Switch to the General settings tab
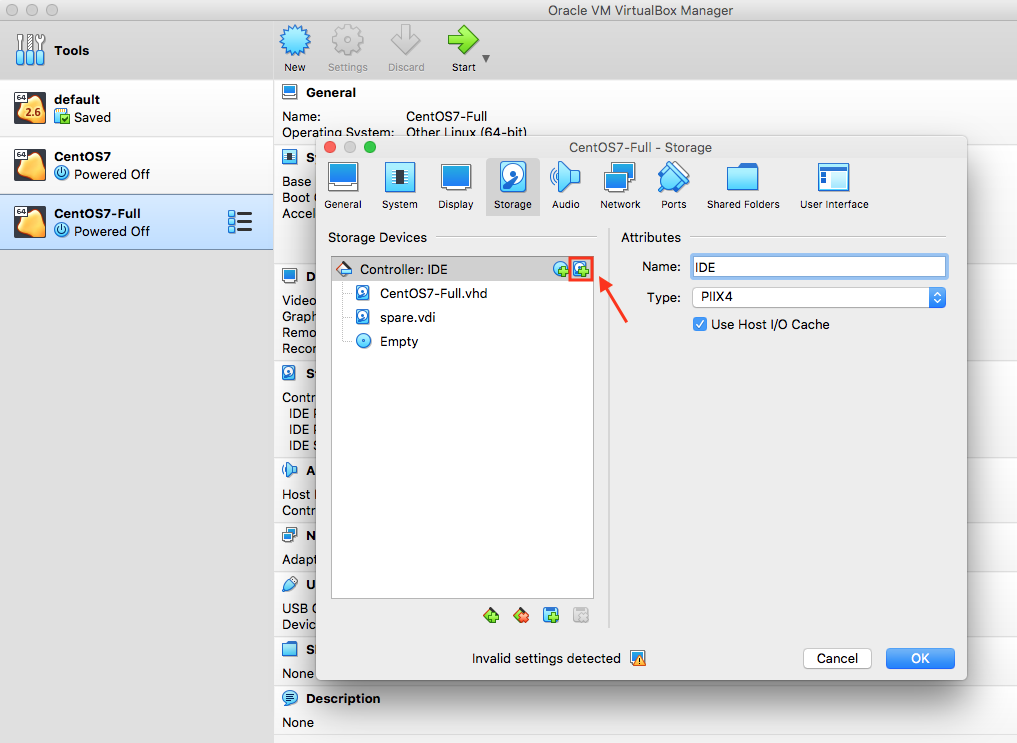 [342, 186]
